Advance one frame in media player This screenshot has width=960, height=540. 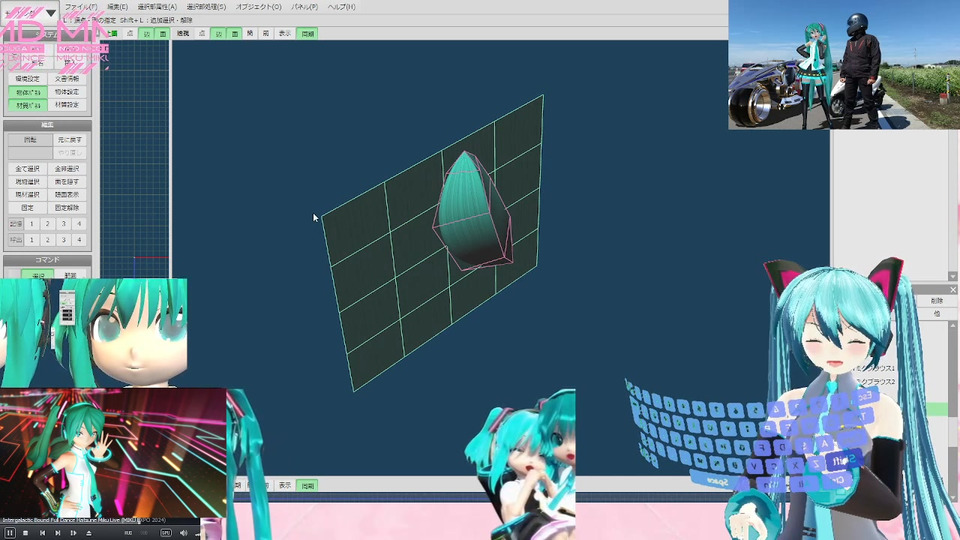(73, 533)
